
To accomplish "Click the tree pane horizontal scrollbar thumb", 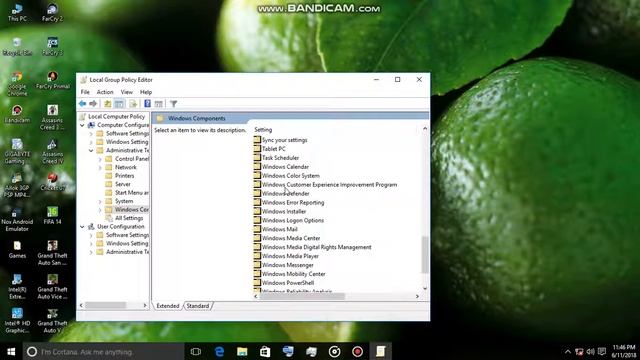I will pos(105,305).
